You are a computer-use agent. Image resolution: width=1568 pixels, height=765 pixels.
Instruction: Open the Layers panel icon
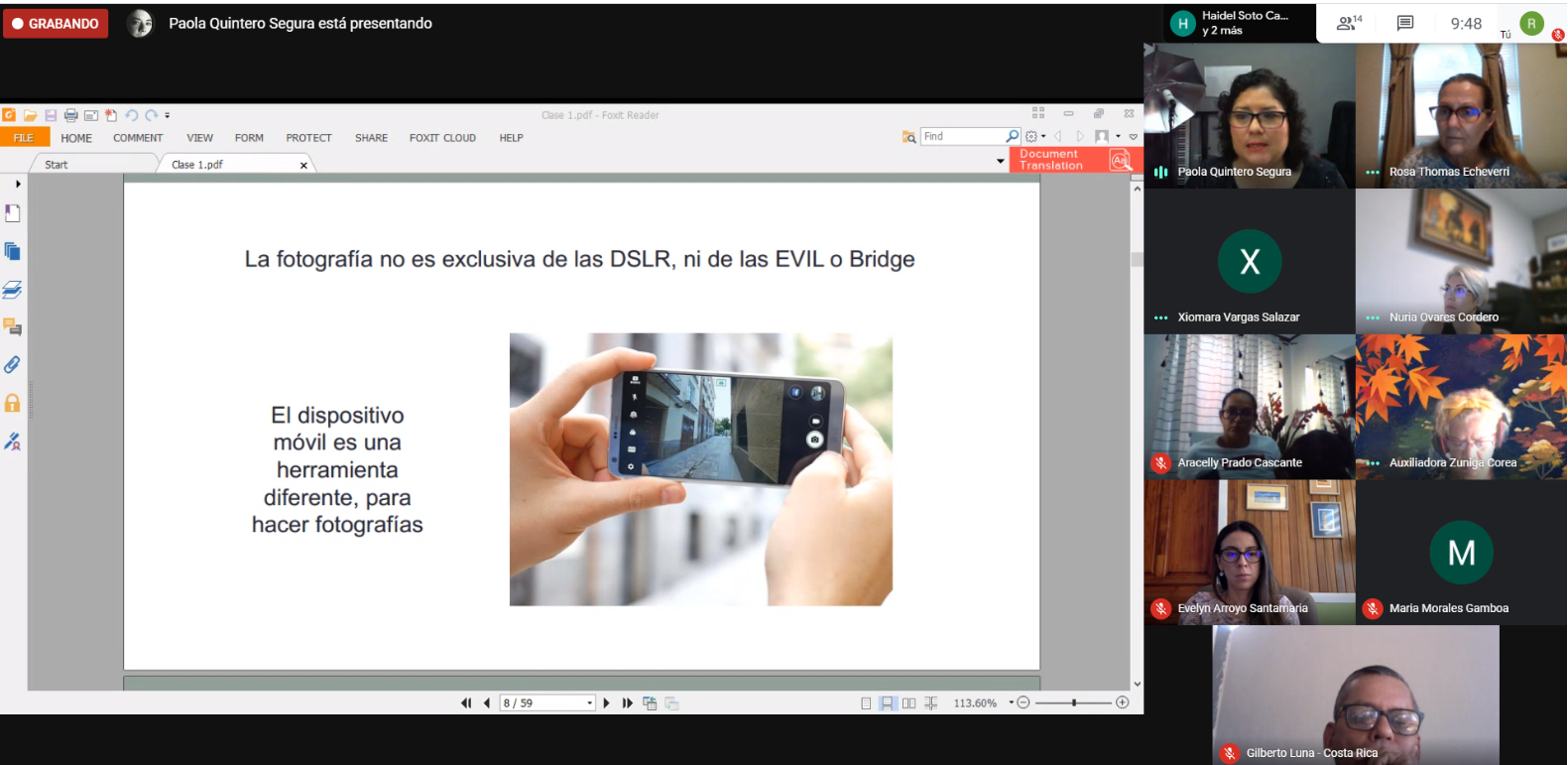13,290
